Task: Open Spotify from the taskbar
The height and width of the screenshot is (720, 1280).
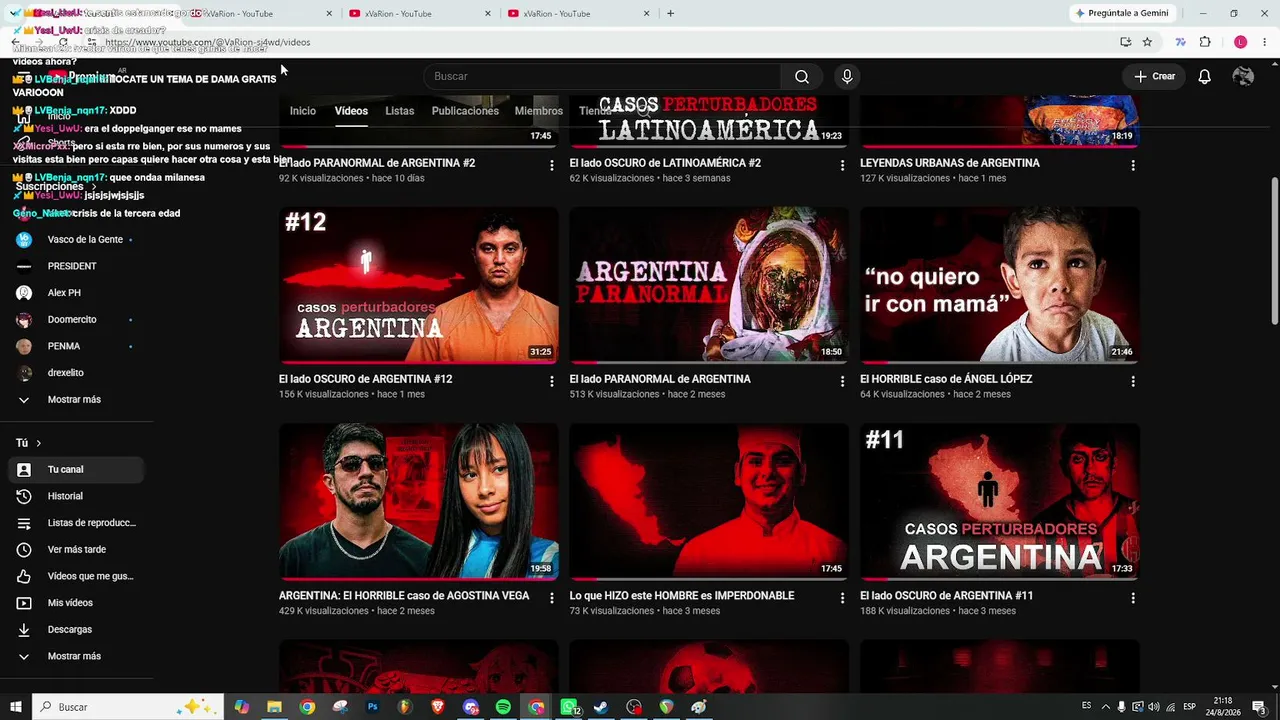Action: [503, 707]
